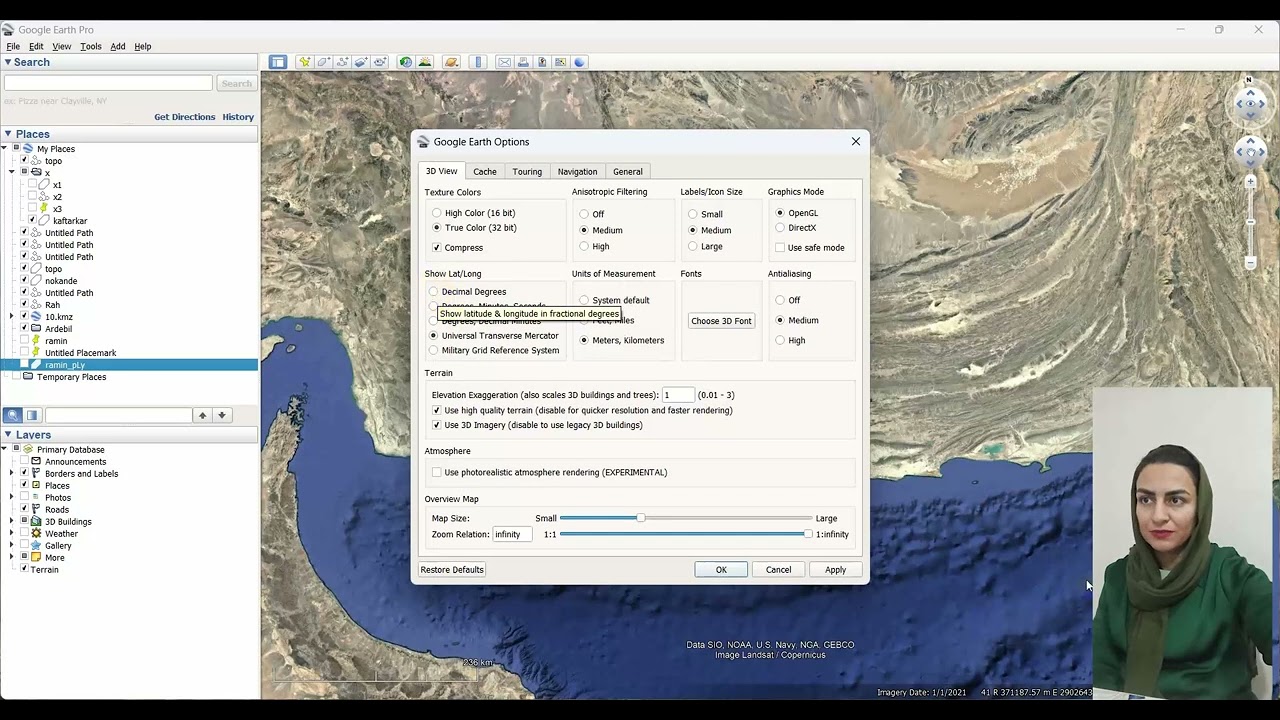This screenshot has height=720, width=1280.
Task: Click the sunlight landscape toolbar icon
Action: coord(425,62)
